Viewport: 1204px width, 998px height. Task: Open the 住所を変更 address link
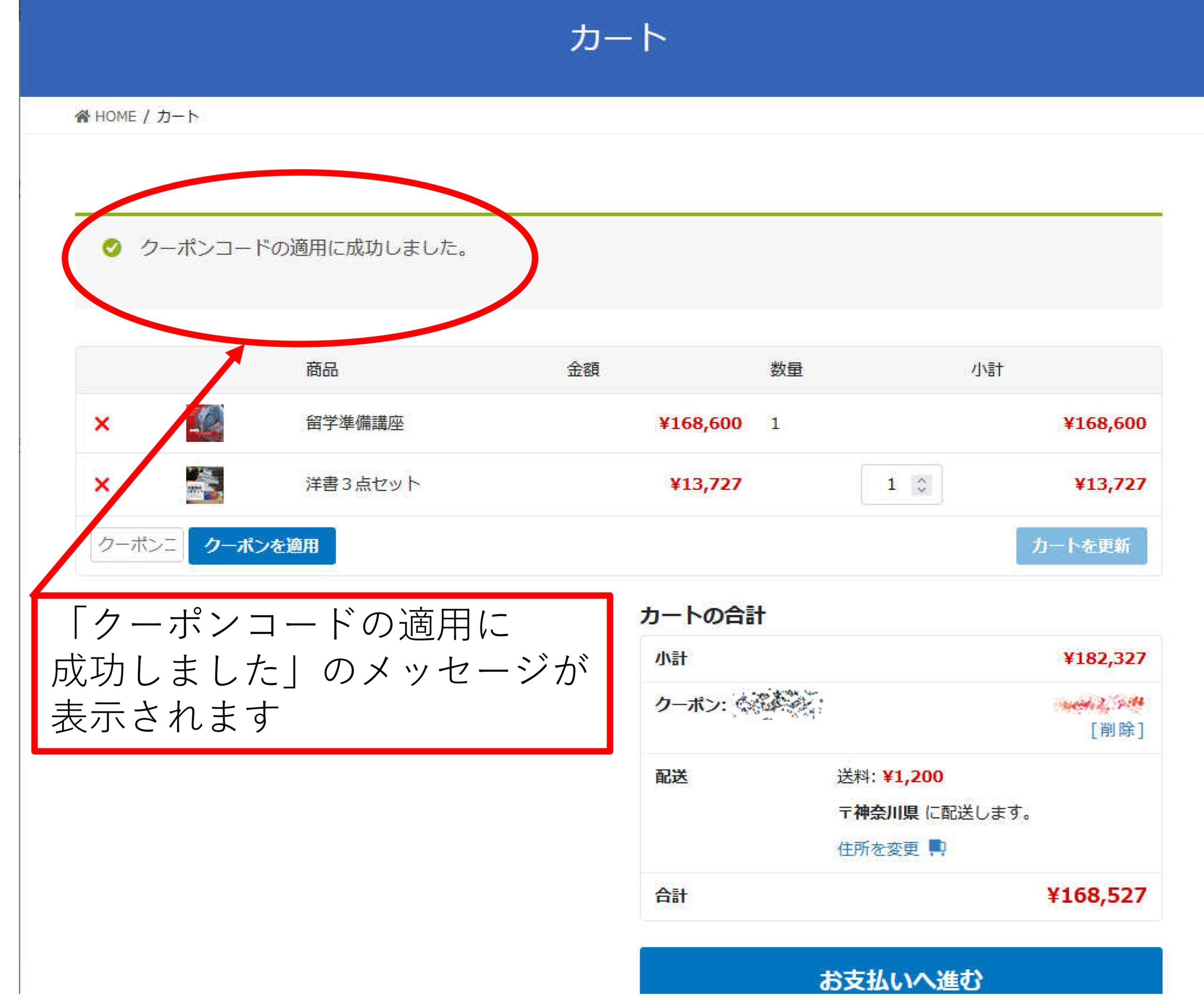pyautogui.click(x=878, y=848)
